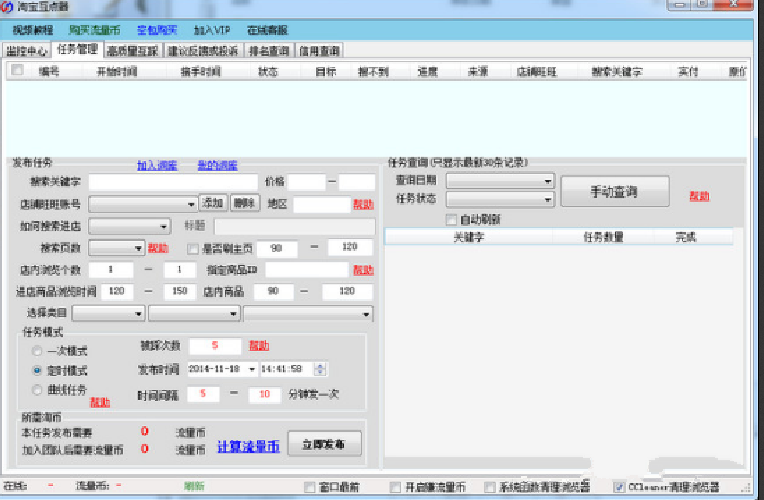
Task: Open the 信用查询 tab
Action: coord(319,50)
